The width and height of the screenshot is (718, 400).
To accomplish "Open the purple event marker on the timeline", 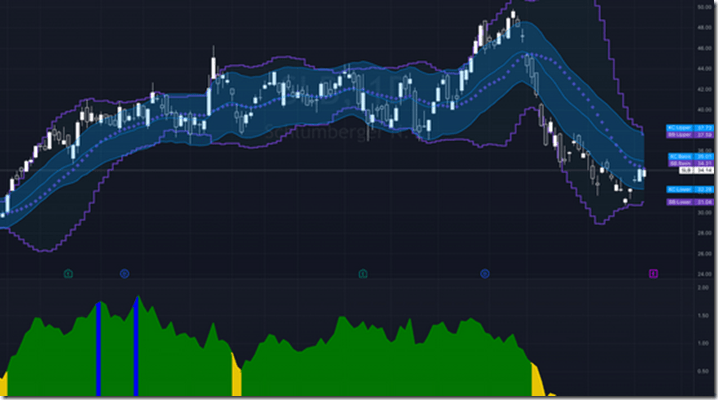I will point(653,274).
